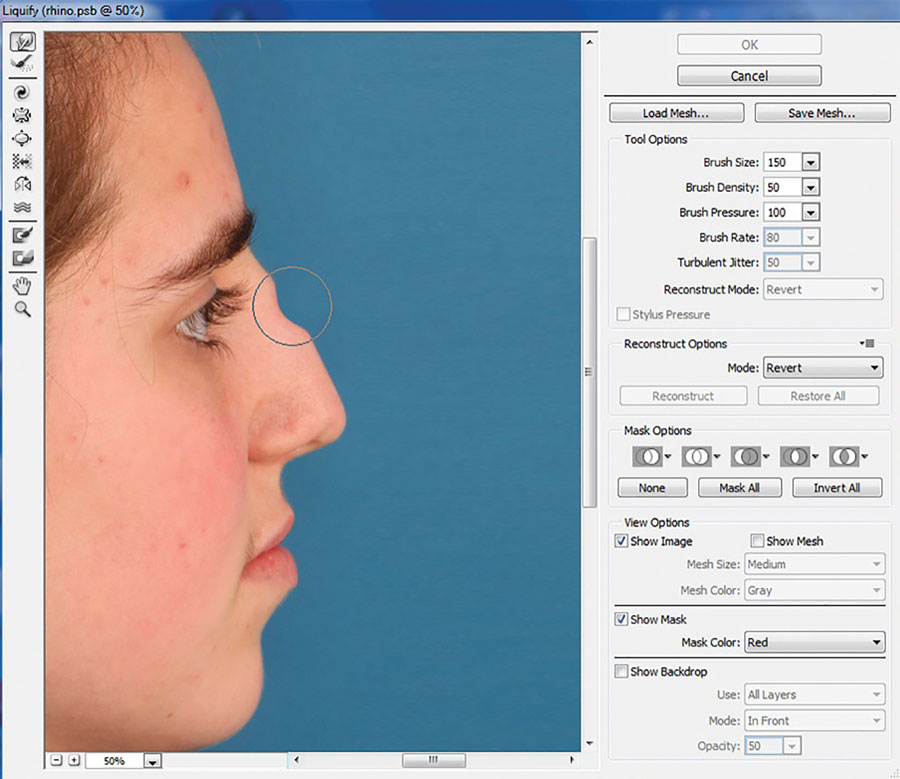Click the Load Mesh button
This screenshot has height=779, width=900.
(677, 113)
